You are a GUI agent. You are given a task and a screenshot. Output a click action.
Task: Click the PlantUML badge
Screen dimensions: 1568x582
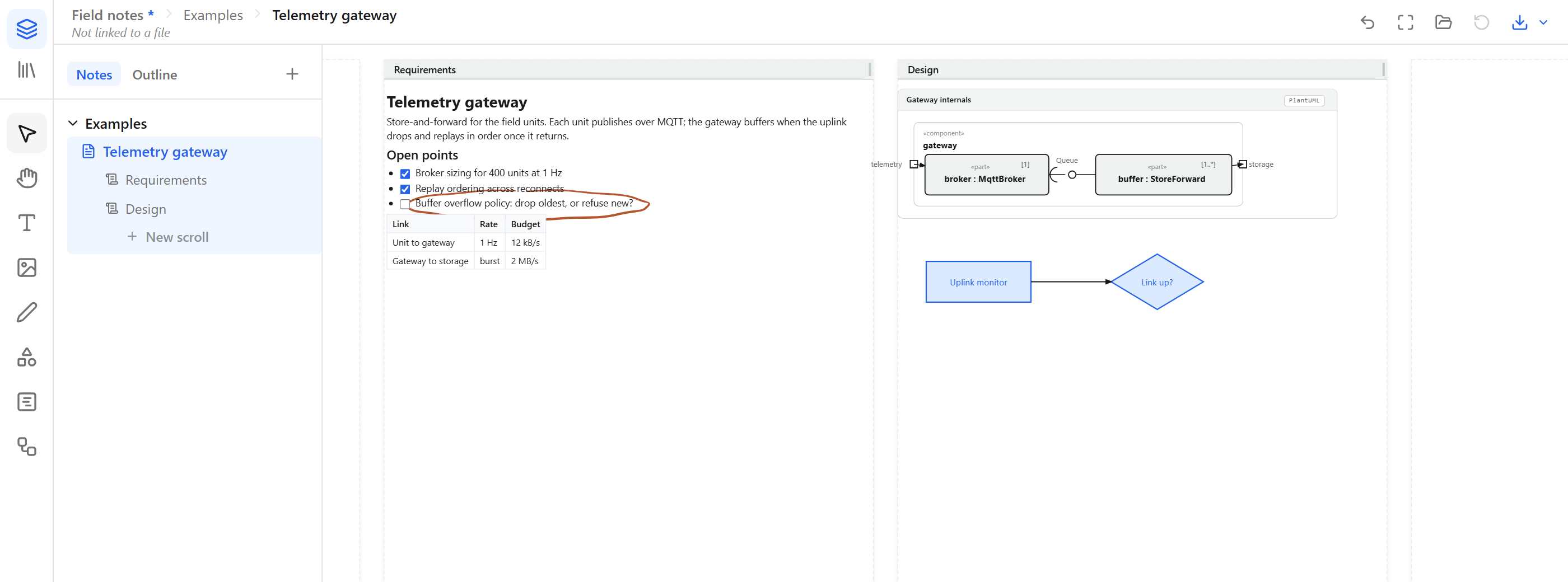(x=1304, y=100)
